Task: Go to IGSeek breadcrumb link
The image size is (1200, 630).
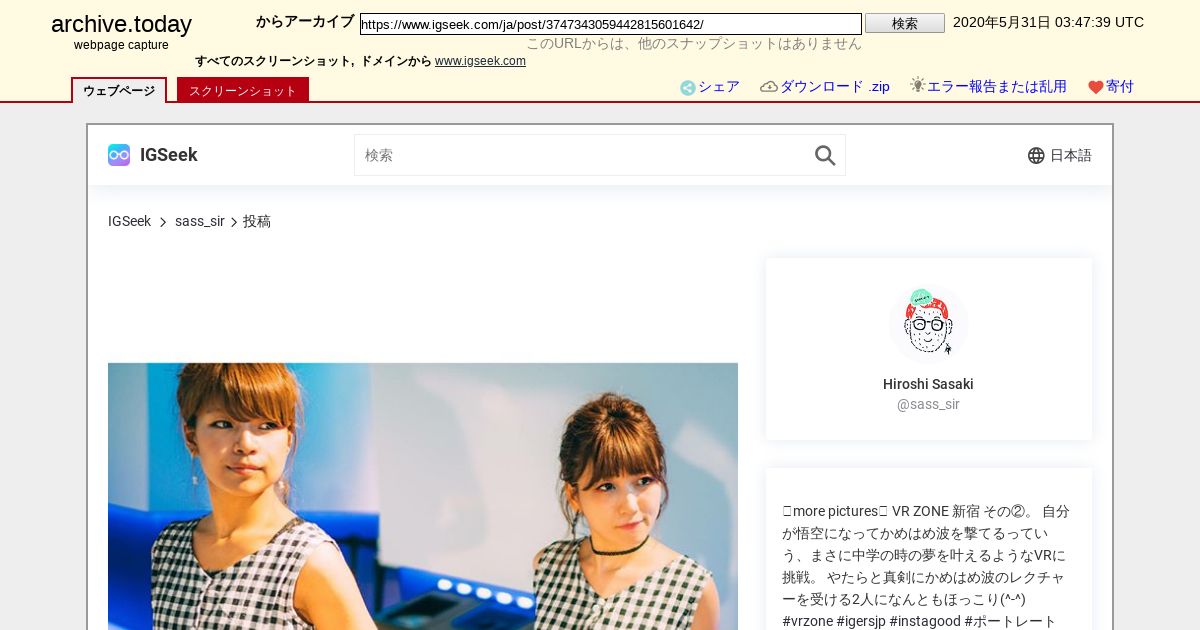Action: 130,221
